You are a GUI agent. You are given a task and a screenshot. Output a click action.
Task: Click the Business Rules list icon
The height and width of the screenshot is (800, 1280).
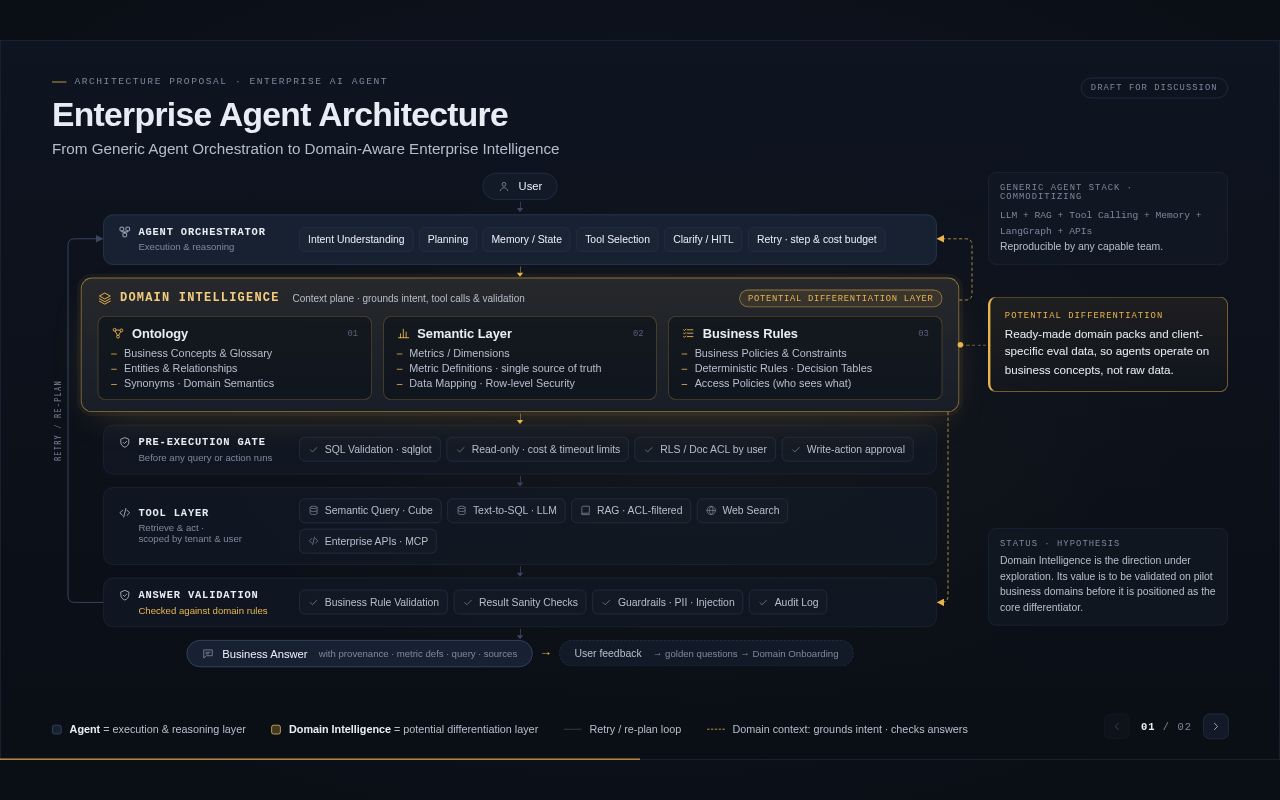(688, 334)
